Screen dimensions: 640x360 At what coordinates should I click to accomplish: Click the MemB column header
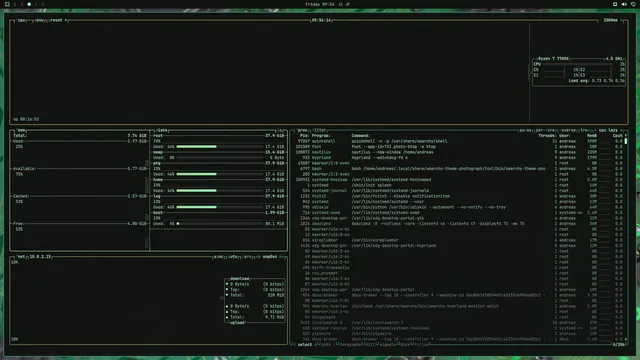tap(592, 136)
